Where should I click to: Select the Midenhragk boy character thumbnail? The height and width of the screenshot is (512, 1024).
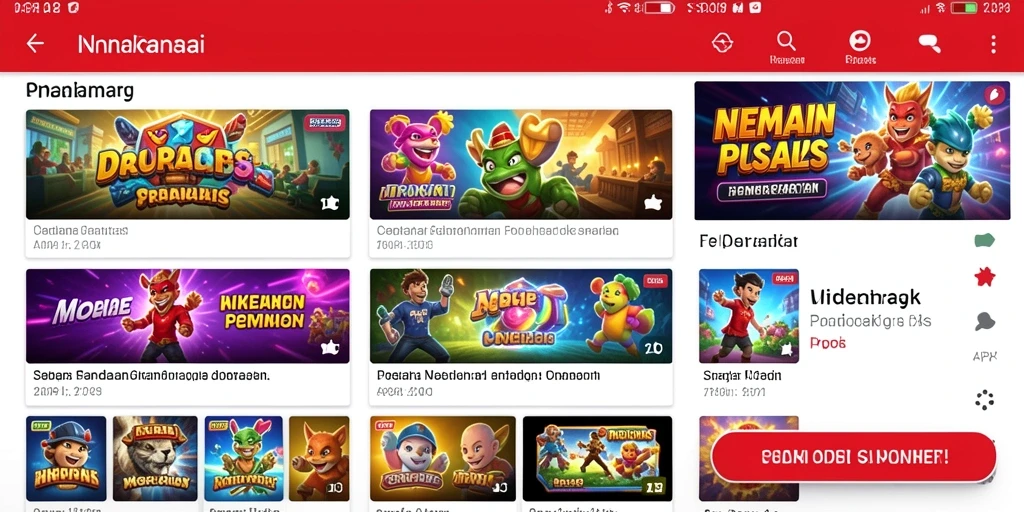pos(748,316)
